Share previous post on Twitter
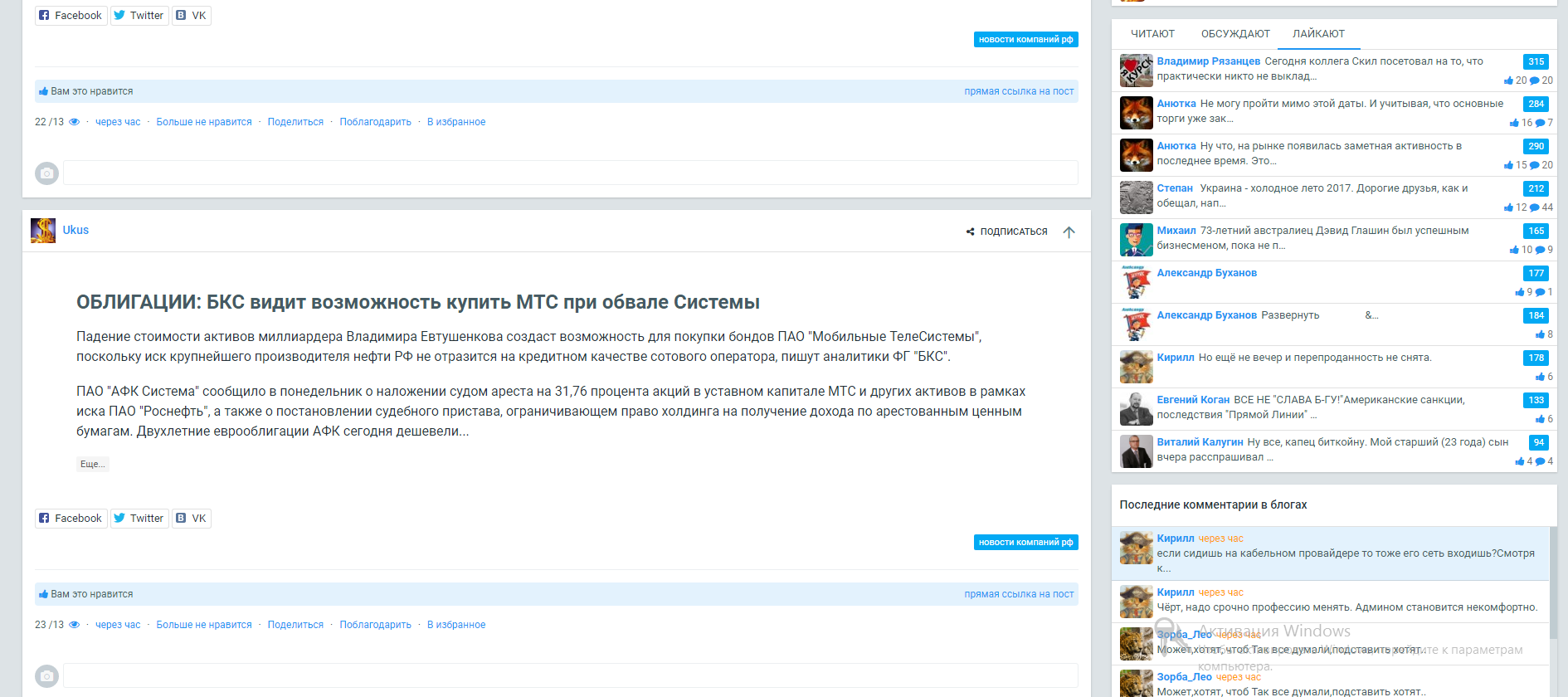Screen dimensions: 1568x697 click(139, 16)
